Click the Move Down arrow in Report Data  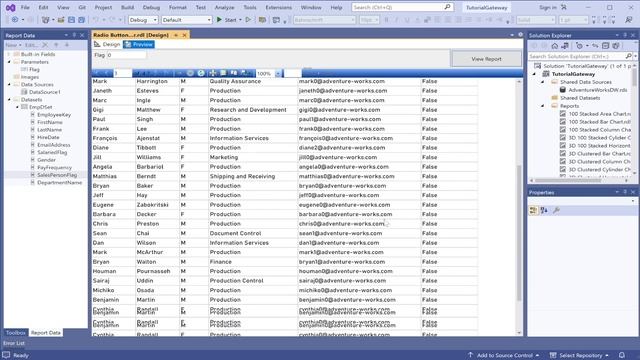[x=67, y=45]
